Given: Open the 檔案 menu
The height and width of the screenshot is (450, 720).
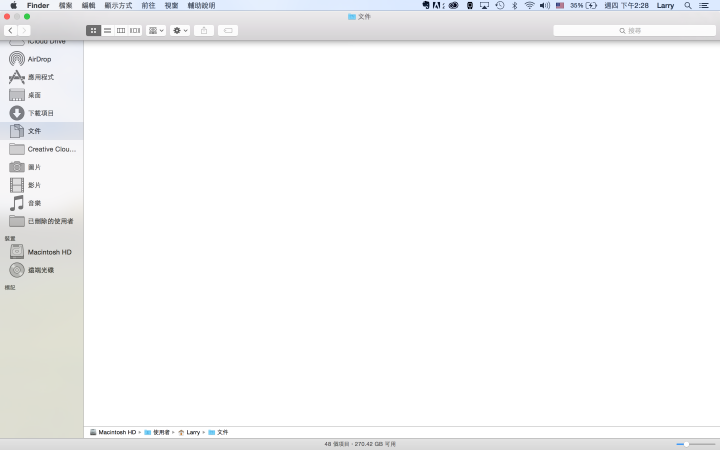Looking at the screenshot, I should click(x=66, y=6).
